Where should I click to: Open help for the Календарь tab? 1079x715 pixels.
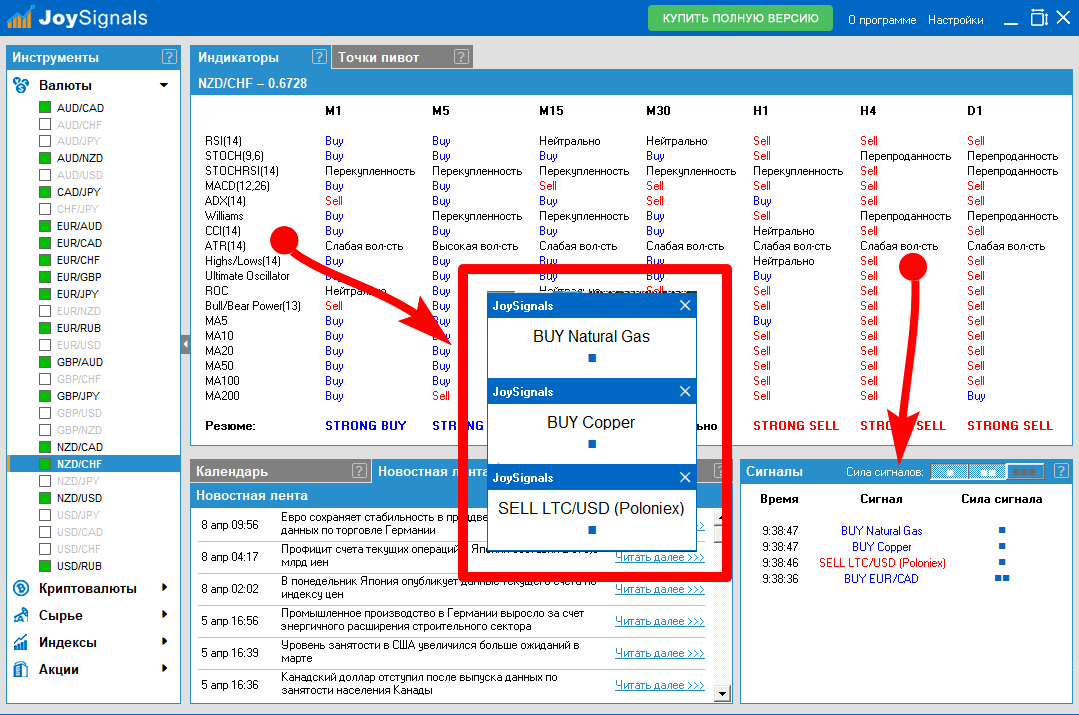[359, 471]
